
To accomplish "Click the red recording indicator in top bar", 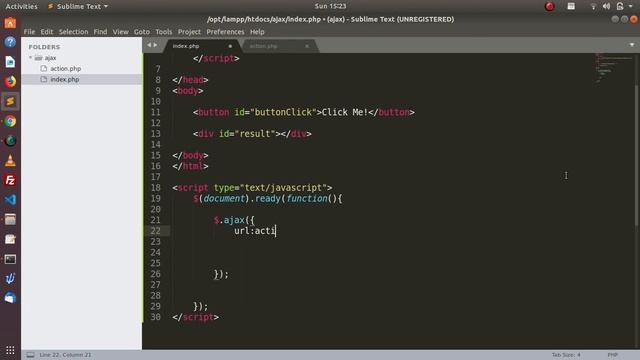I will (x=549, y=6).
